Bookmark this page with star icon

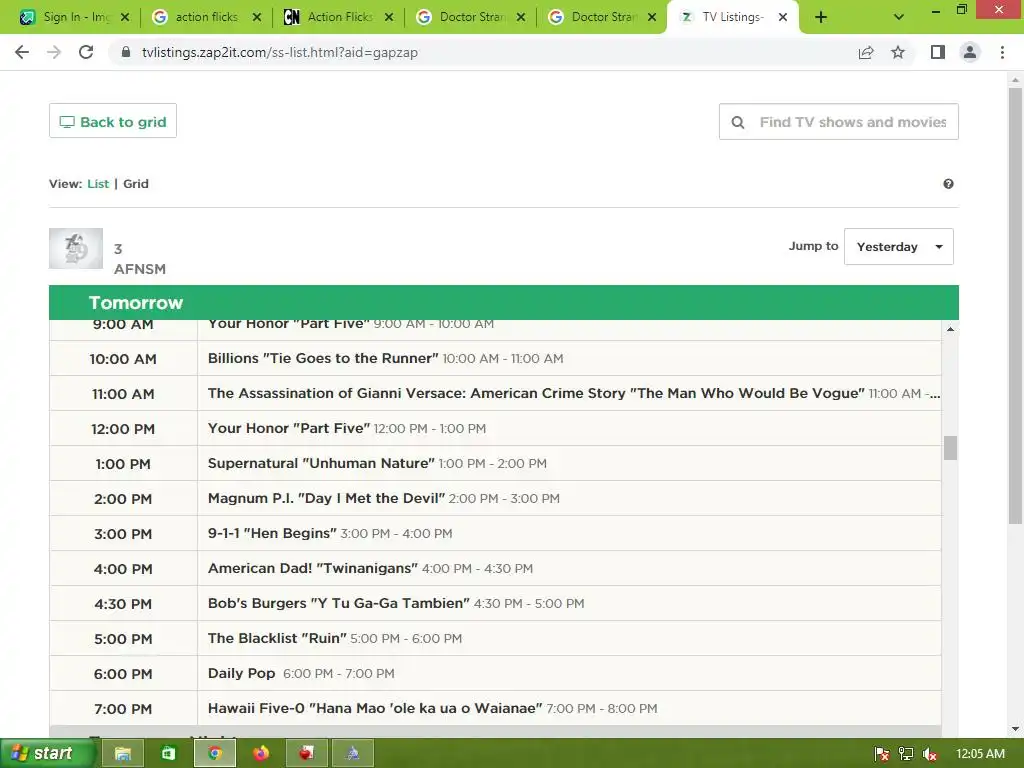[x=898, y=52]
